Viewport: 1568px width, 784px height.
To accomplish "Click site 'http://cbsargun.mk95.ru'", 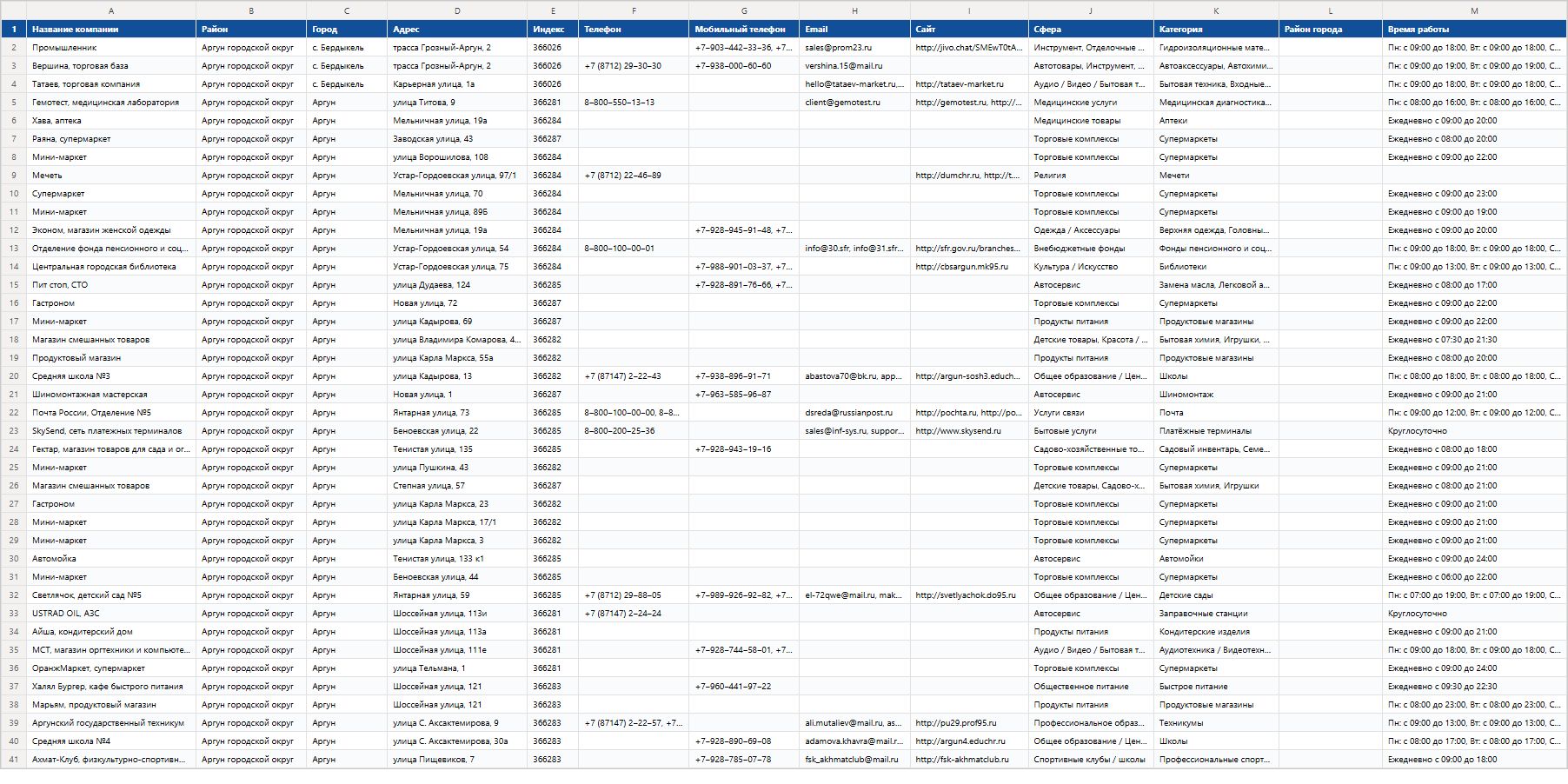I will point(969,266).
